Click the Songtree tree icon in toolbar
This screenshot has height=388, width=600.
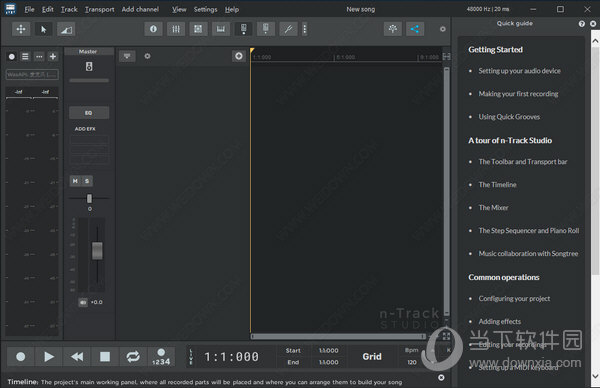coord(393,29)
